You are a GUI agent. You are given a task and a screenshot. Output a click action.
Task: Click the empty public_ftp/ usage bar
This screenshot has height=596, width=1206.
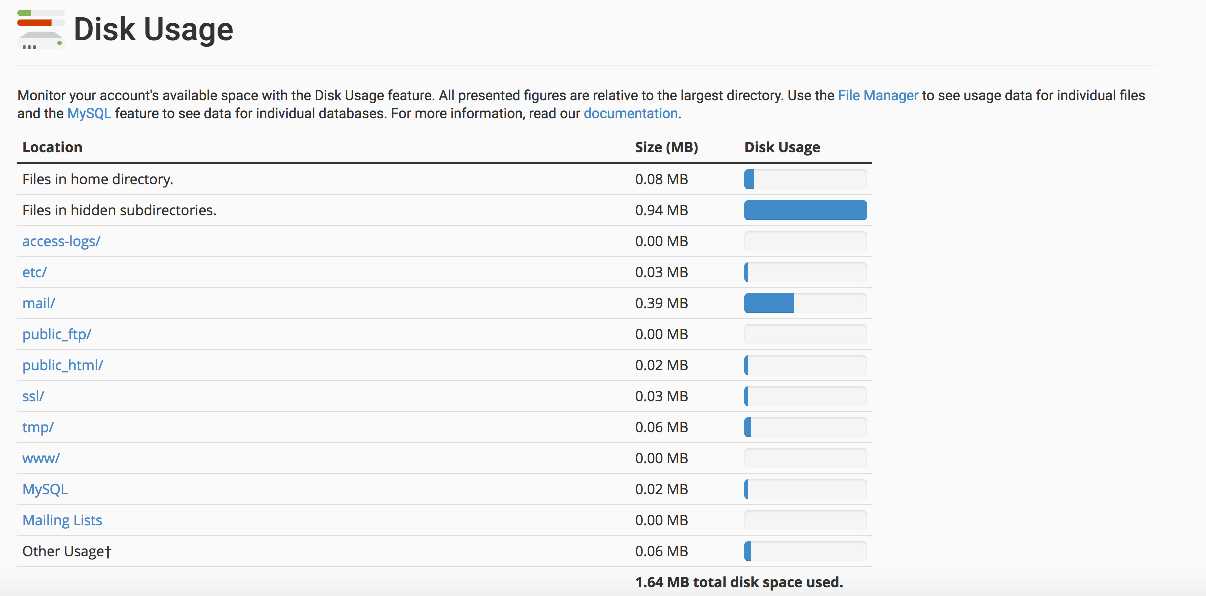coord(805,334)
